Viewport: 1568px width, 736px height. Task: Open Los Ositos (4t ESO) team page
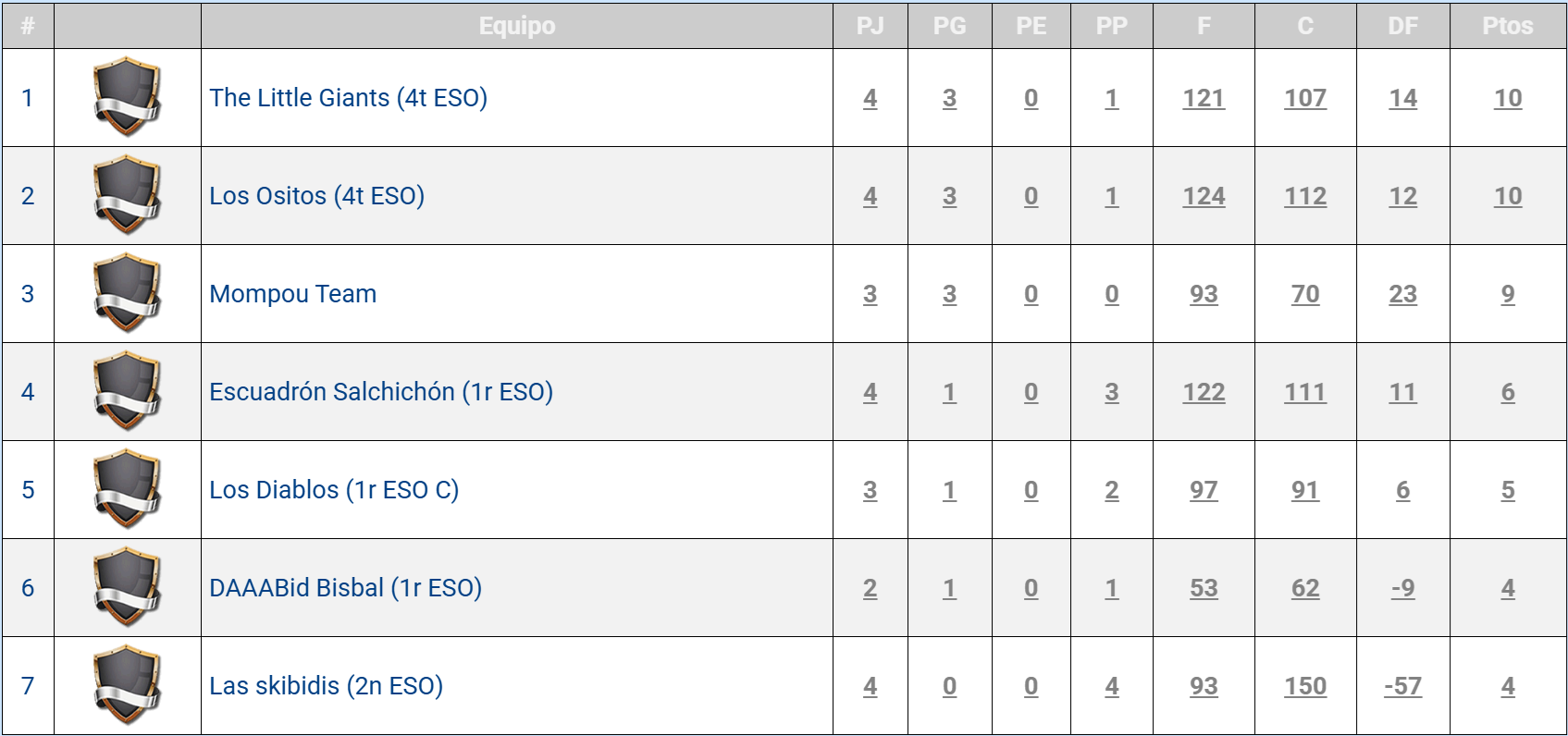(x=316, y=196)
